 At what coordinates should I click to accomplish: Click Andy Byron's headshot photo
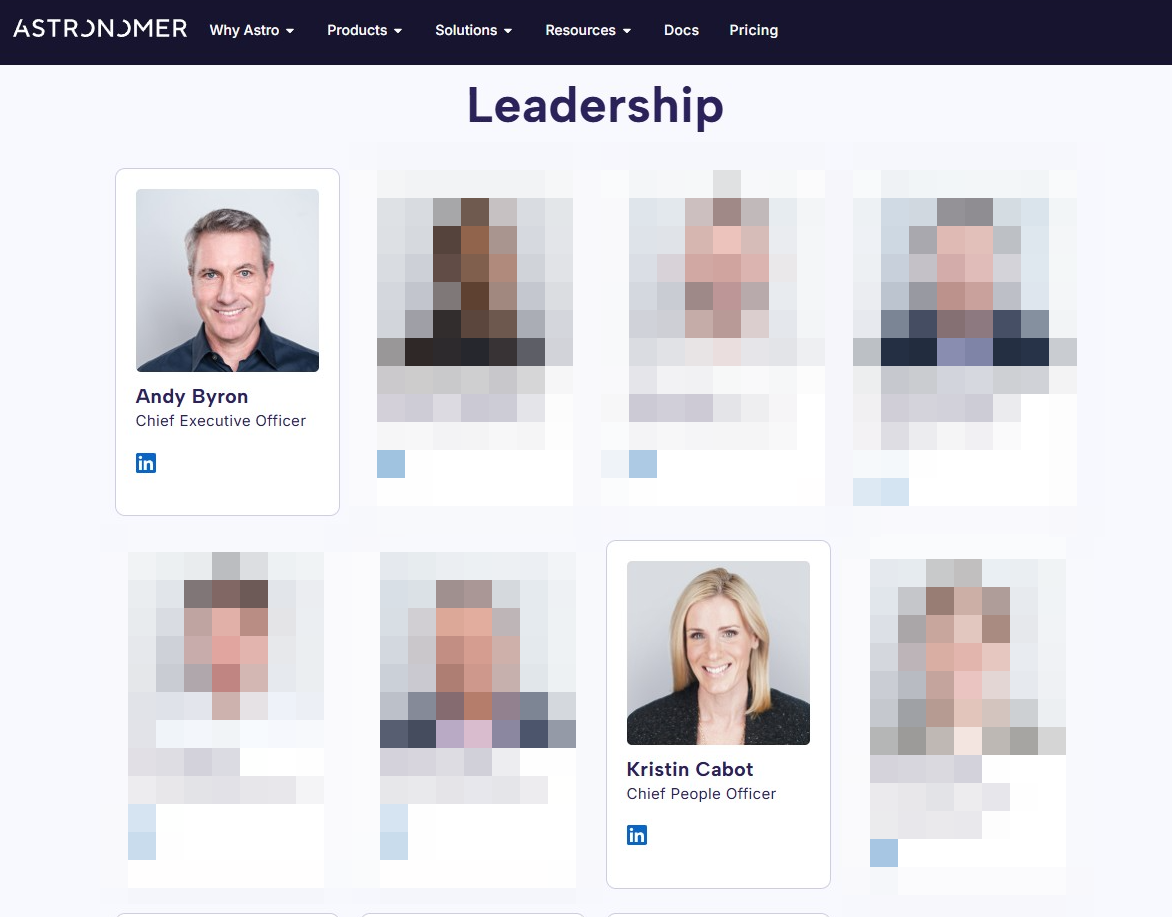coord(227,280)
